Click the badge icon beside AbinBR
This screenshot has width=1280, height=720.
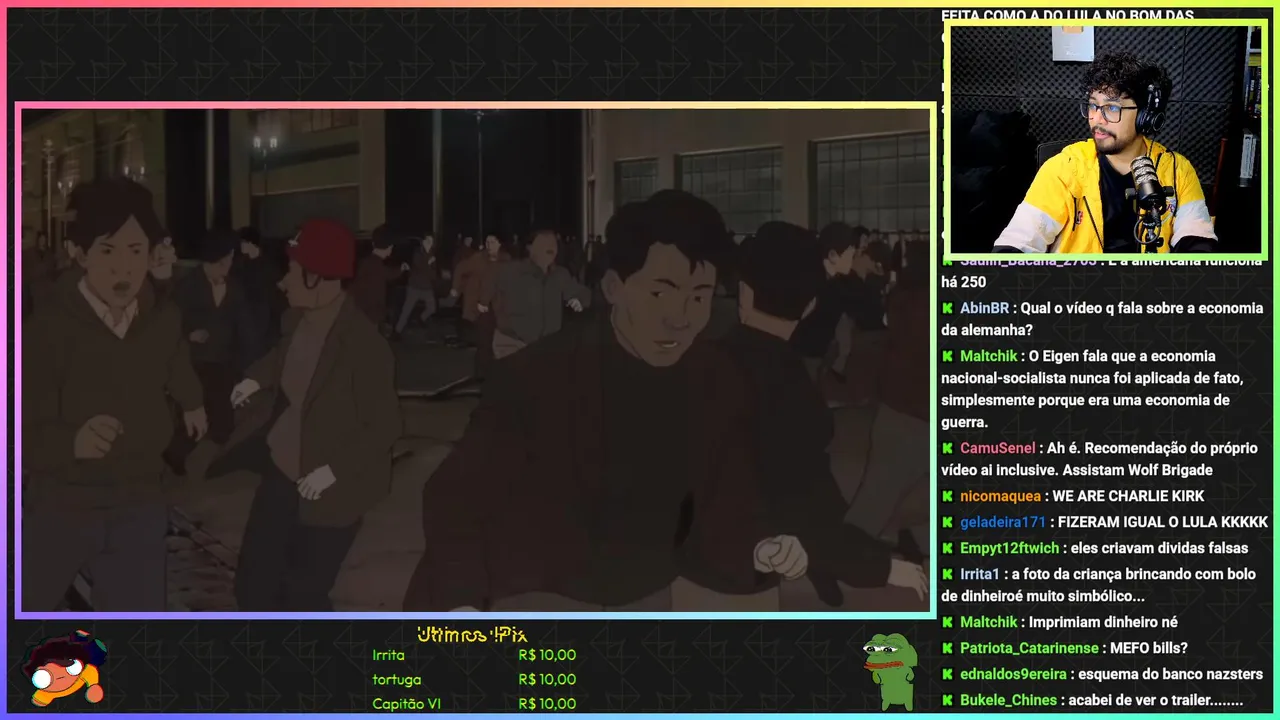click(947, 308)
